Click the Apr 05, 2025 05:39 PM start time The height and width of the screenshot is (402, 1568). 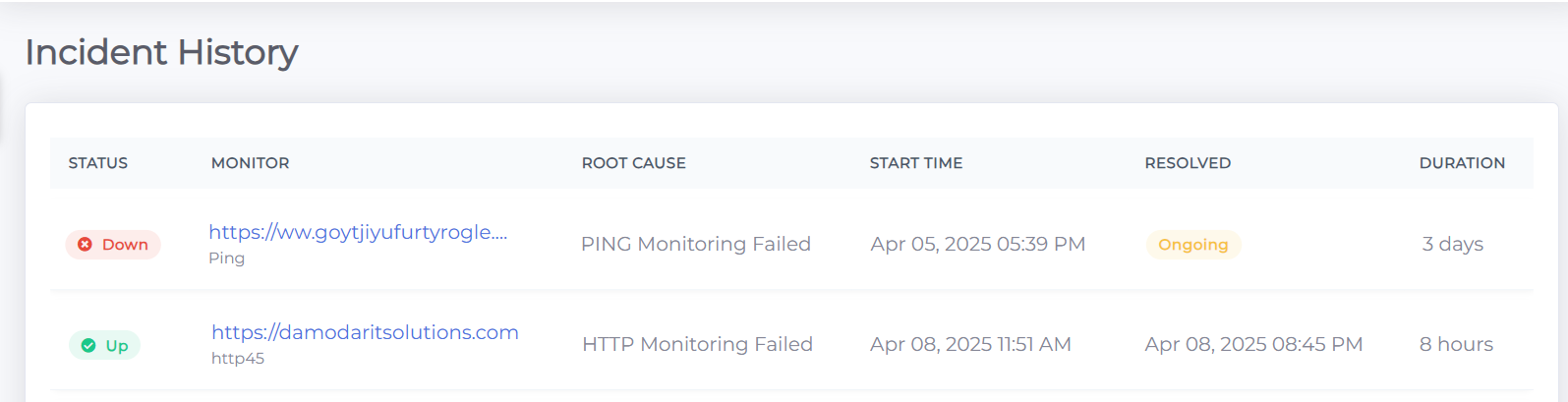(978, 245)
